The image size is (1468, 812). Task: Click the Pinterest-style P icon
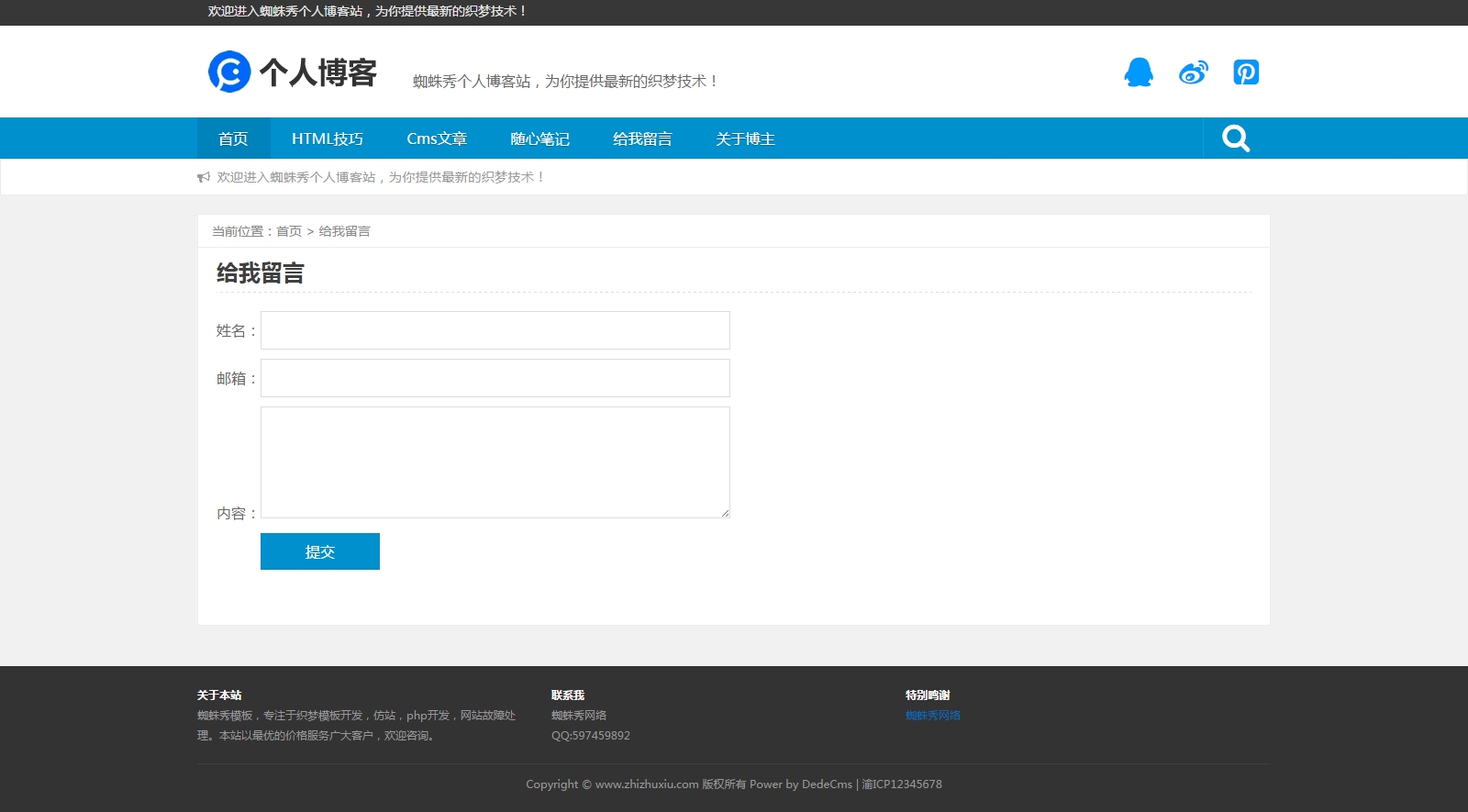[x=1246, y=72]
